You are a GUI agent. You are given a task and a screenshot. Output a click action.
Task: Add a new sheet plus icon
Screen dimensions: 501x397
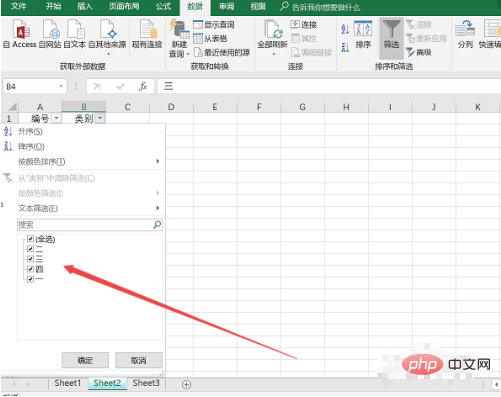187,385
